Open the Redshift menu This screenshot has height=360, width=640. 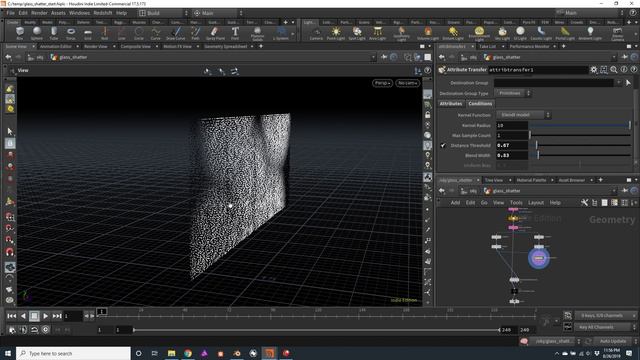(x=102, y=13)
